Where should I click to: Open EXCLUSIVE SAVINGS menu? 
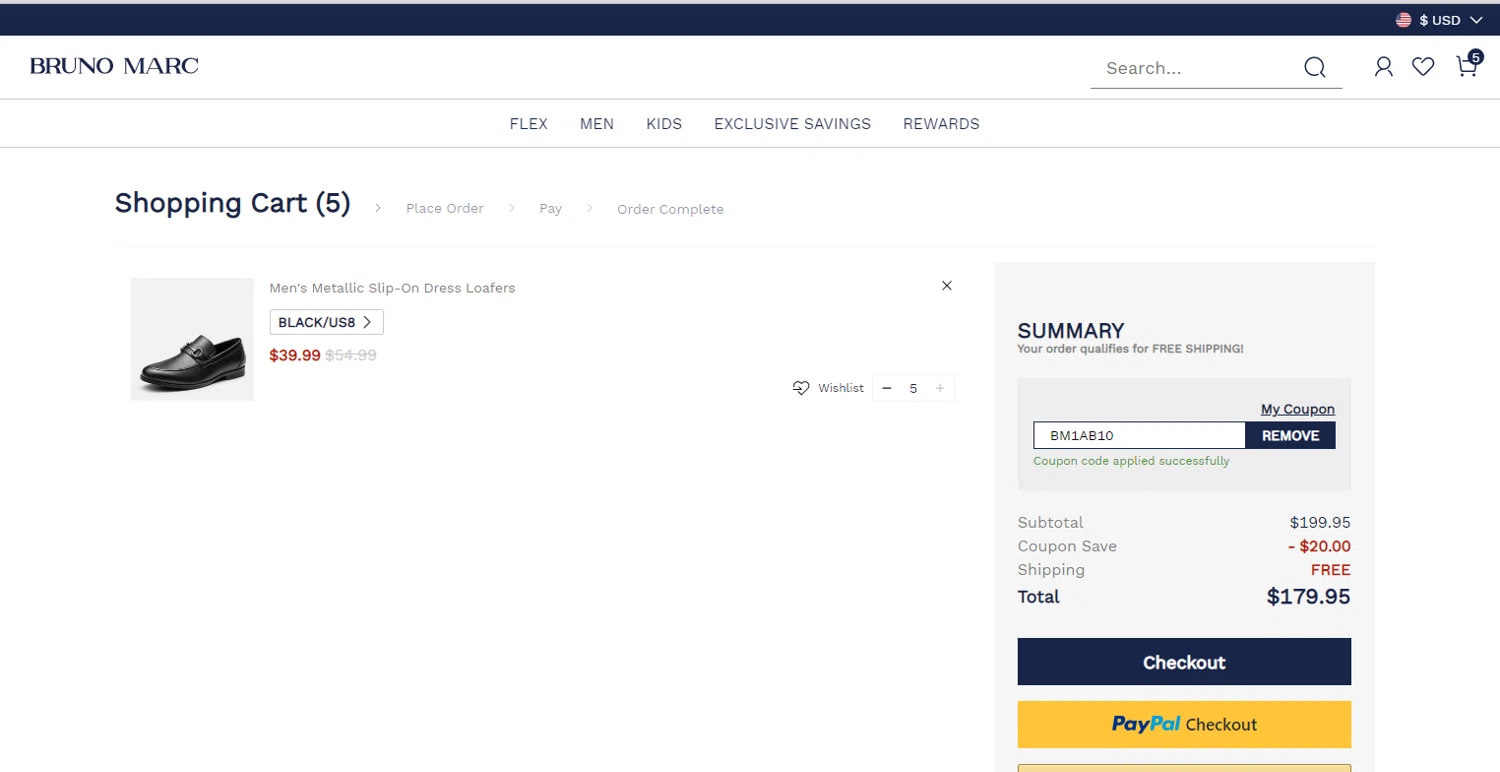[x=793, y=124]
